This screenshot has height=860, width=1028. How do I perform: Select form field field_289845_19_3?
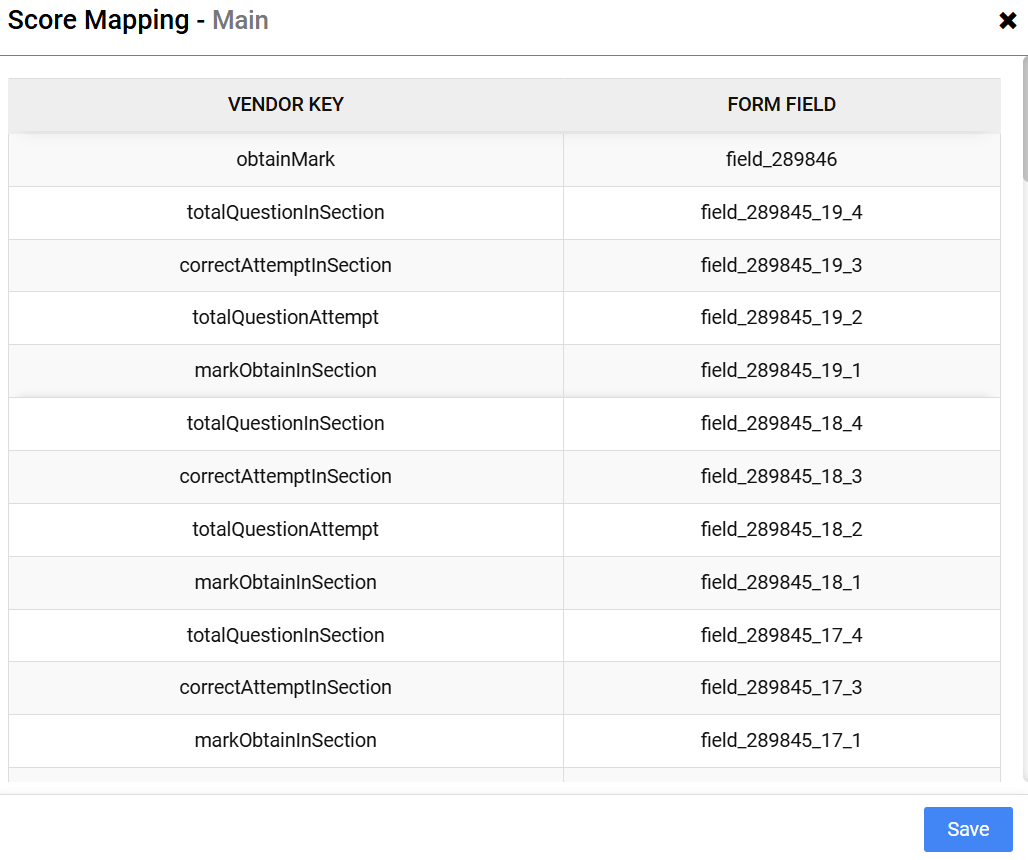point(781,265)
